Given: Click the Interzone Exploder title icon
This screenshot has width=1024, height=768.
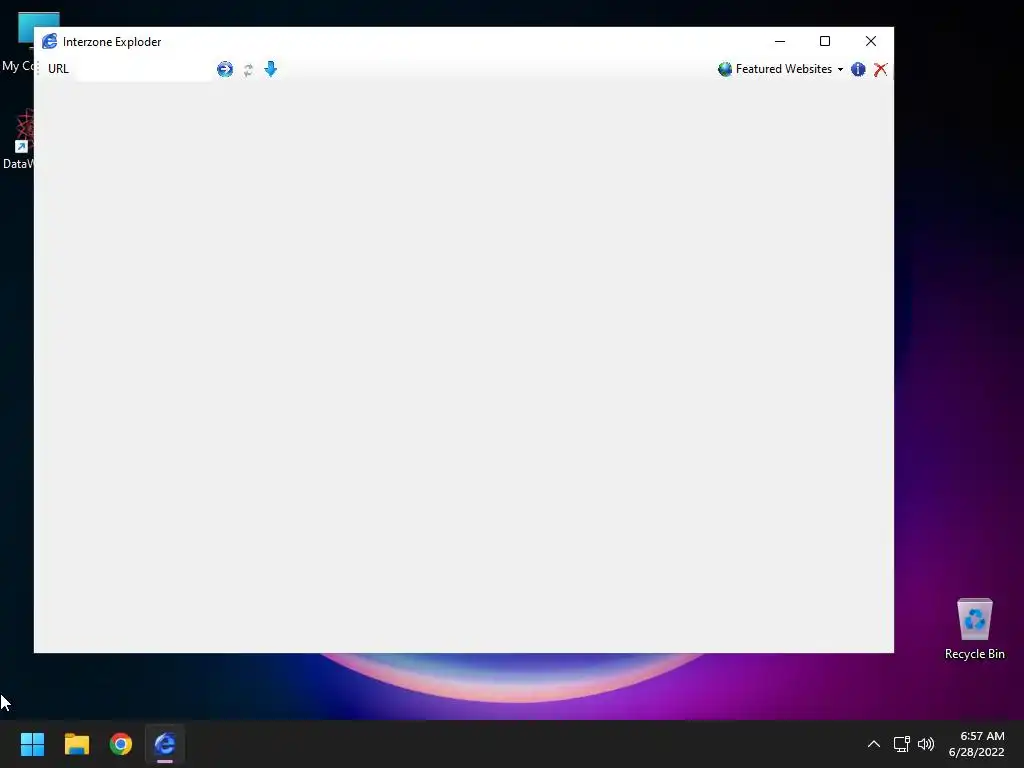Looking at the screenshot, I should (50, 42).
